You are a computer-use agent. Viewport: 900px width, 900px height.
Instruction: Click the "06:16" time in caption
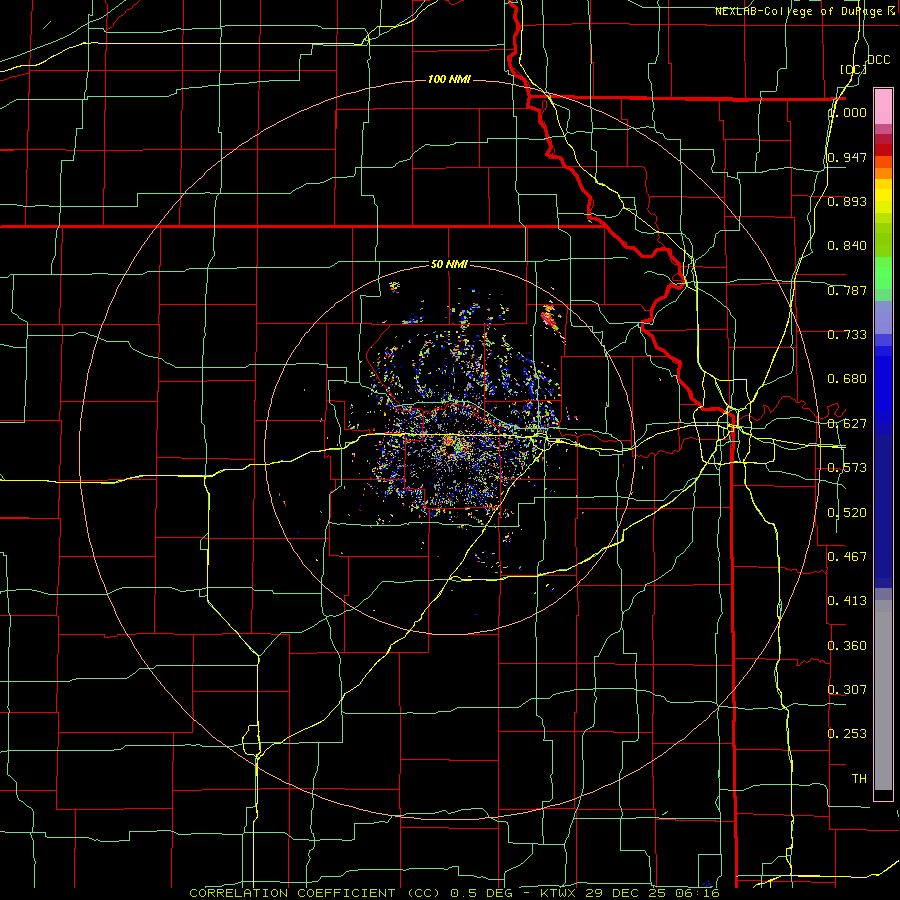pyautogui.click(x=697, y=893)
